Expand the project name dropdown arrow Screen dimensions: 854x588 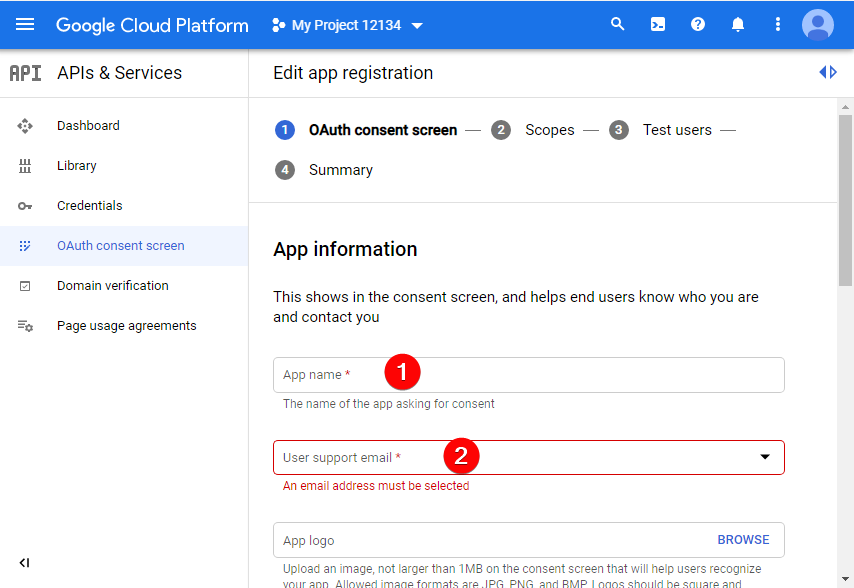(x=417, y=25)
